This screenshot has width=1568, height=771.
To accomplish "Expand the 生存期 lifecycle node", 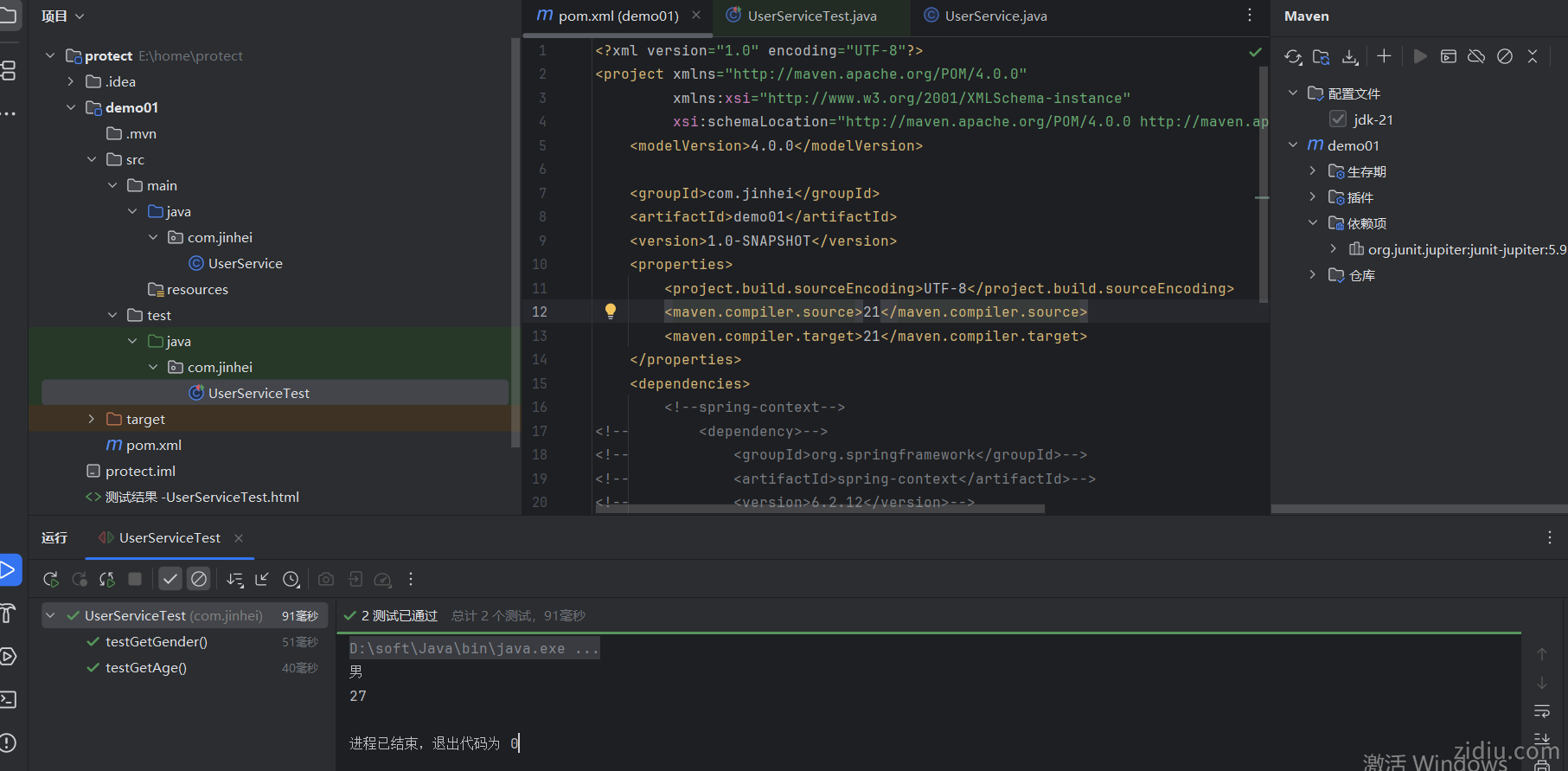I will coord(1313,171).
